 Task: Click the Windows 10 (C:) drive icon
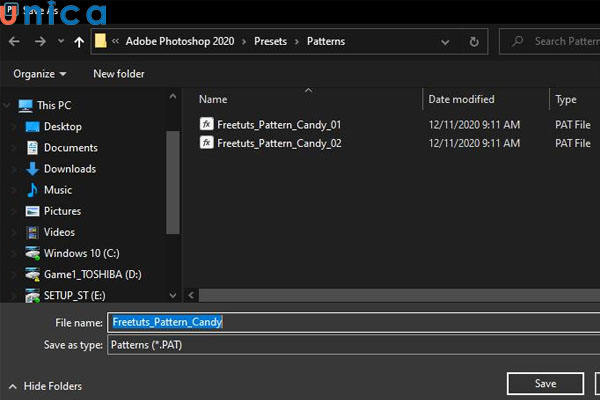33,253
